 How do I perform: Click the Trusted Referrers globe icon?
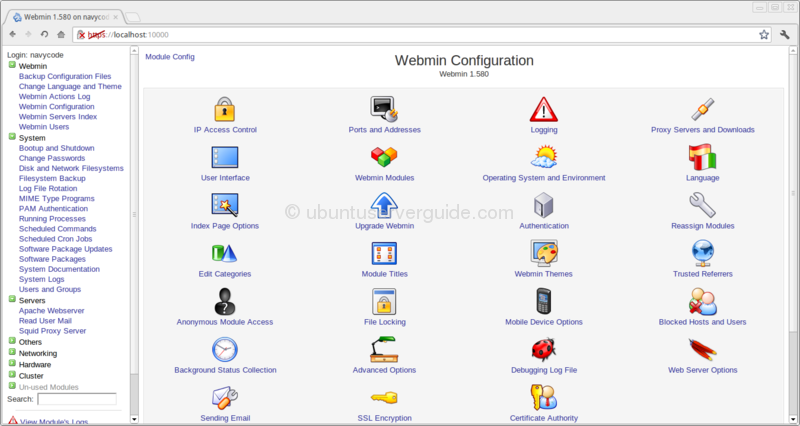click(702, 253)
